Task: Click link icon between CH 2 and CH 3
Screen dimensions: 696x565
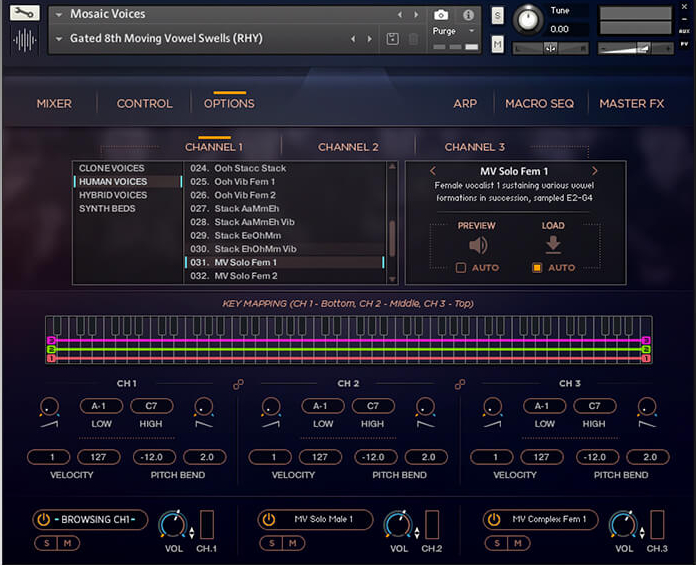Action: tap(460, 384)
